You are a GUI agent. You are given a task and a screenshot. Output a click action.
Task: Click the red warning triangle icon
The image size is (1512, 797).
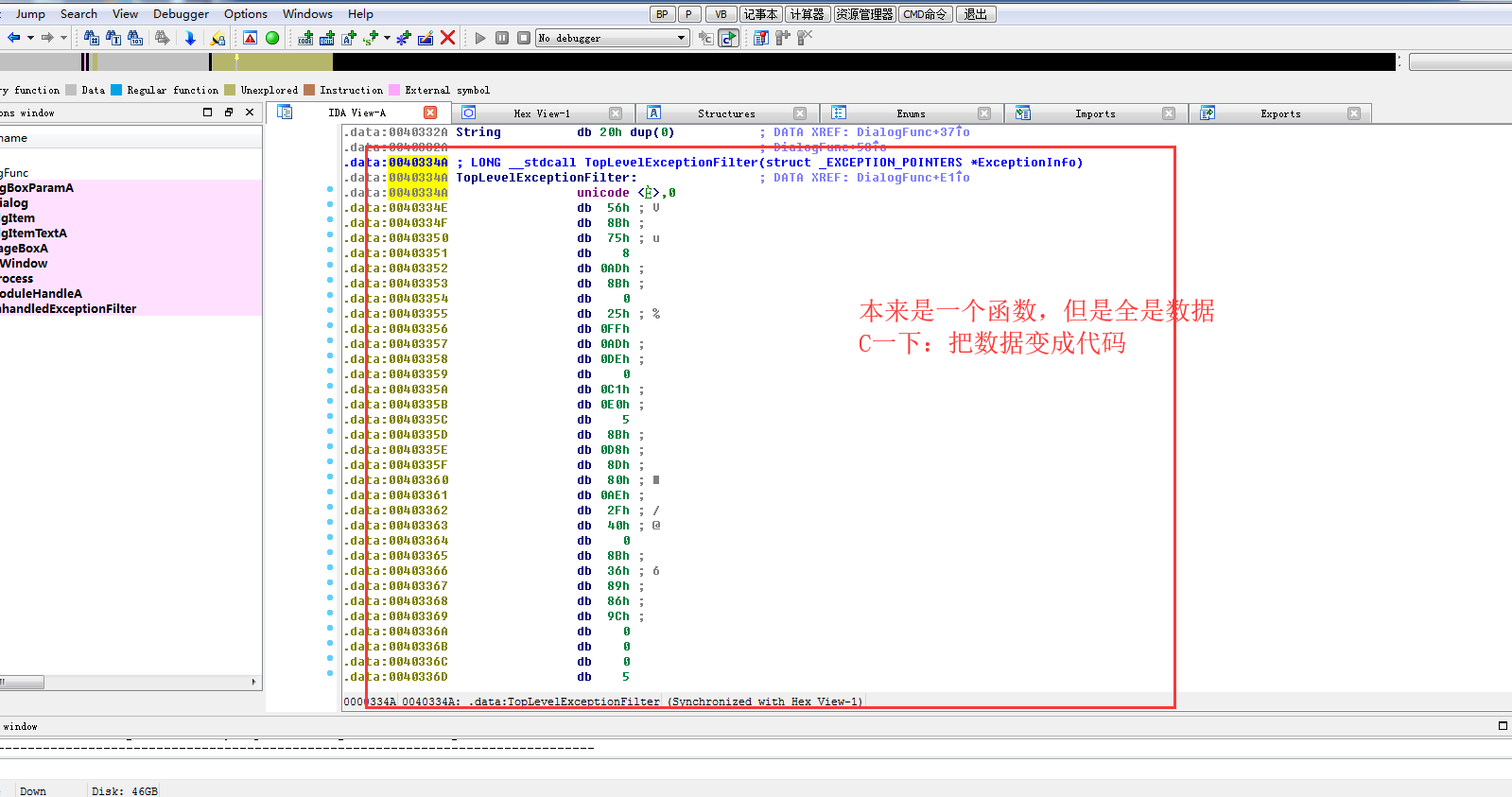[x=250, y=38]
